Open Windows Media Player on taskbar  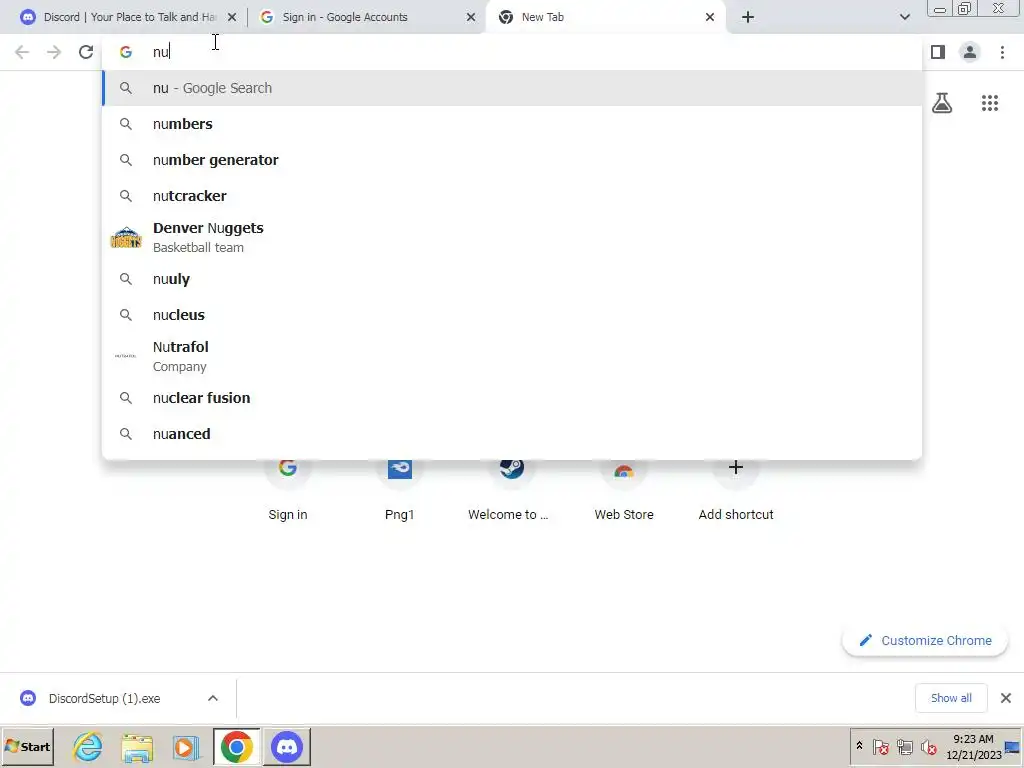[x=187, y=746]
